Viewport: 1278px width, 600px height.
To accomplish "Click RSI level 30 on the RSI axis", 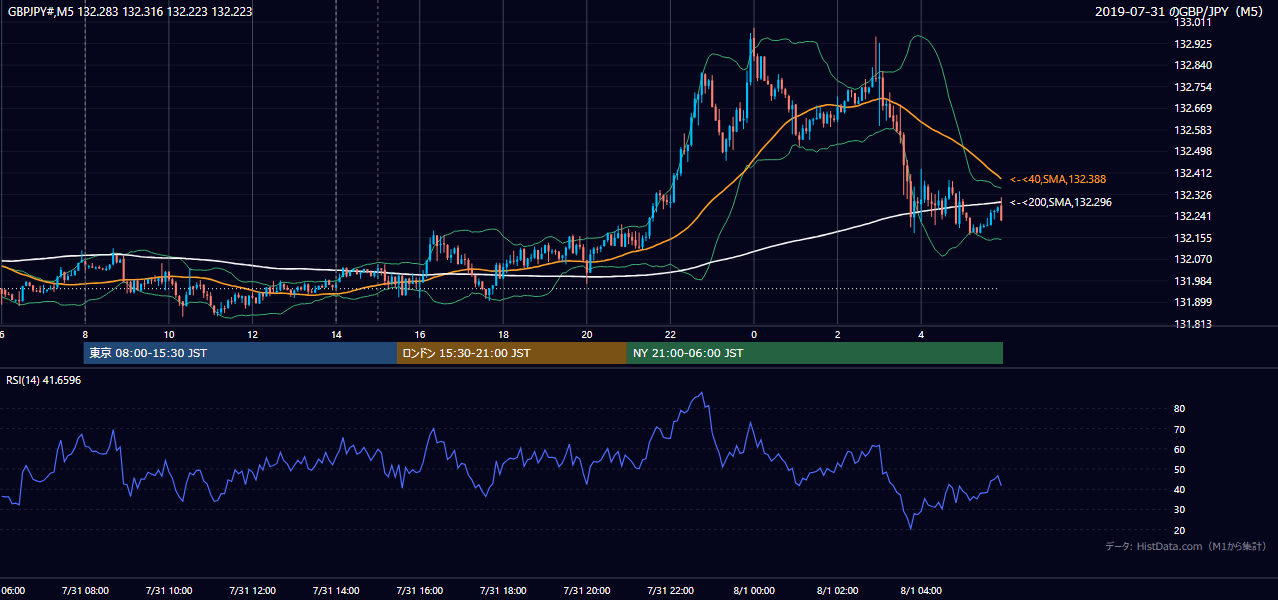I will pyautogui.click(x=1180, y=510).
